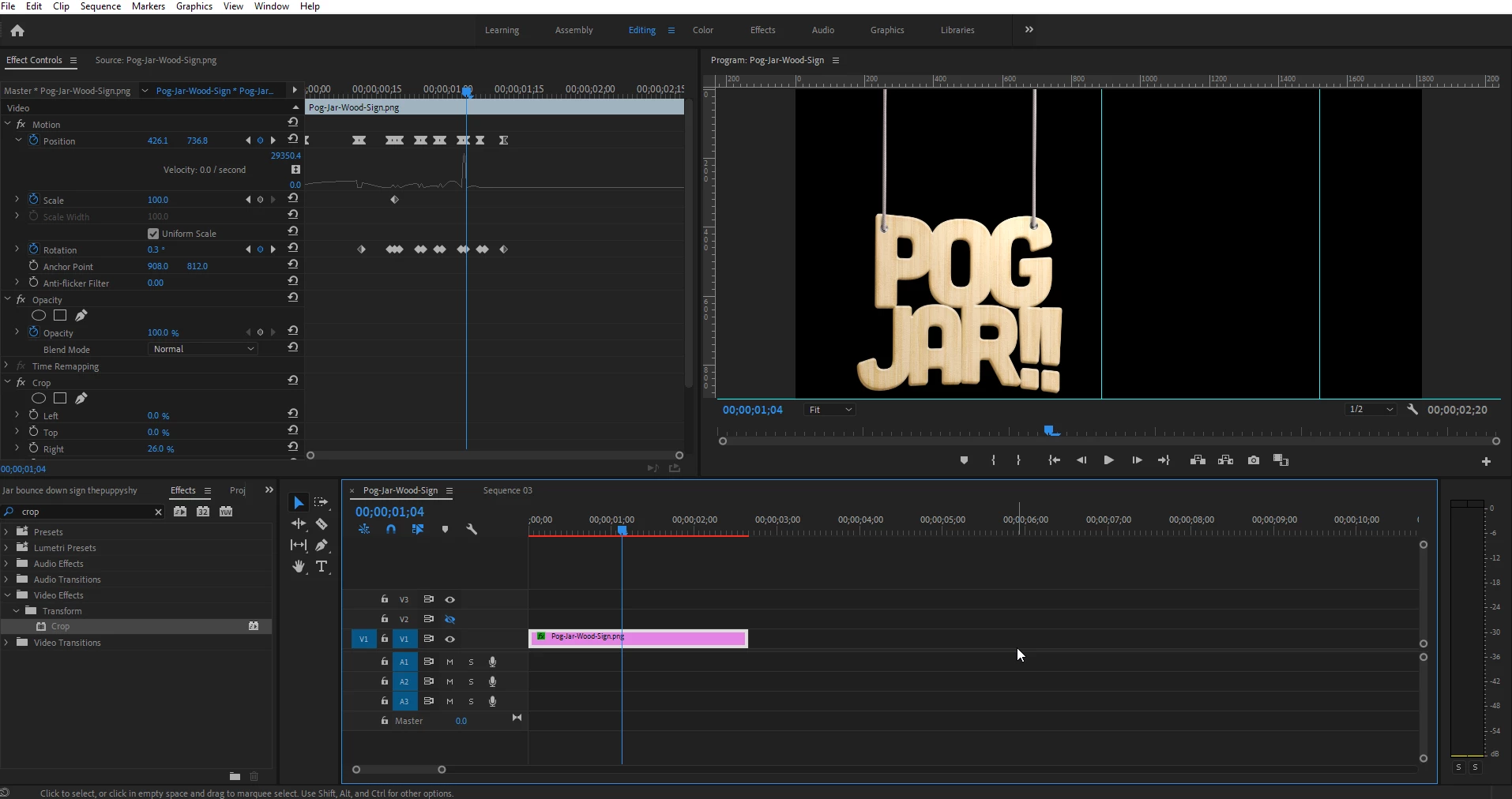Click the Home icon

pos(17,31)
